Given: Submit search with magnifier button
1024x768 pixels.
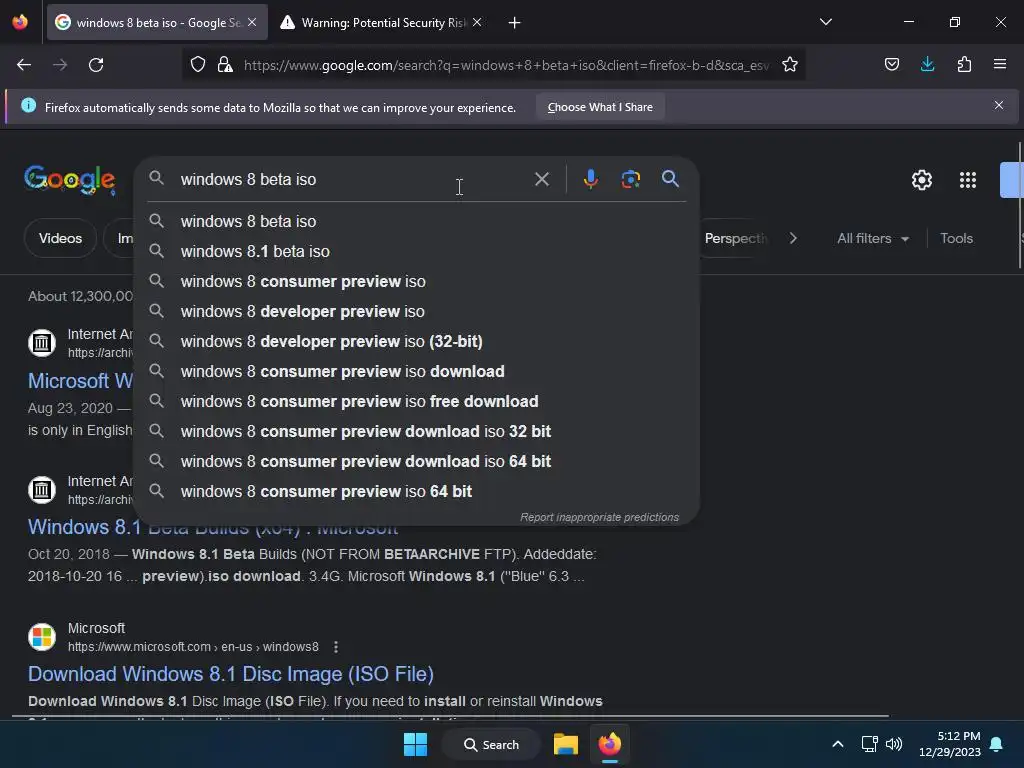Looking at the screenshot, I should (670, 178).
